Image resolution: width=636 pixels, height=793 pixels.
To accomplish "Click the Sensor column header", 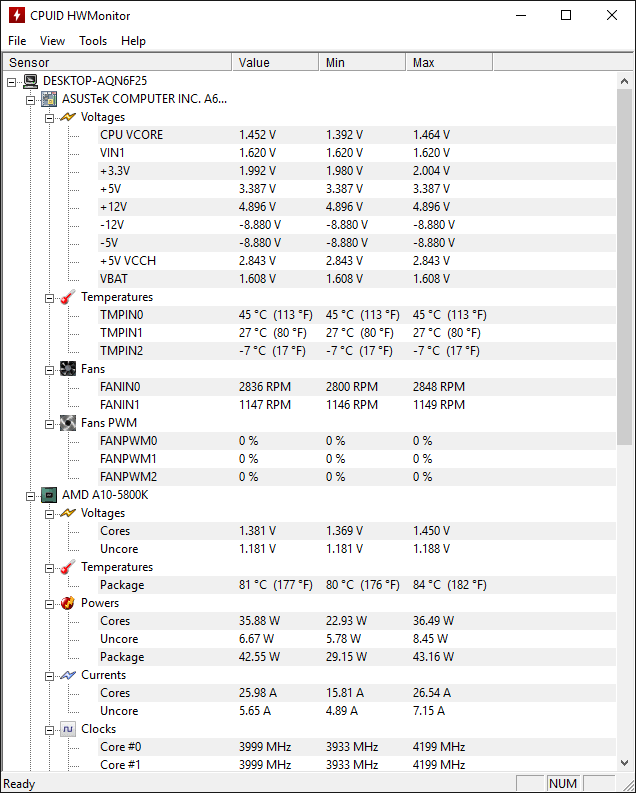I will [117, 62].
